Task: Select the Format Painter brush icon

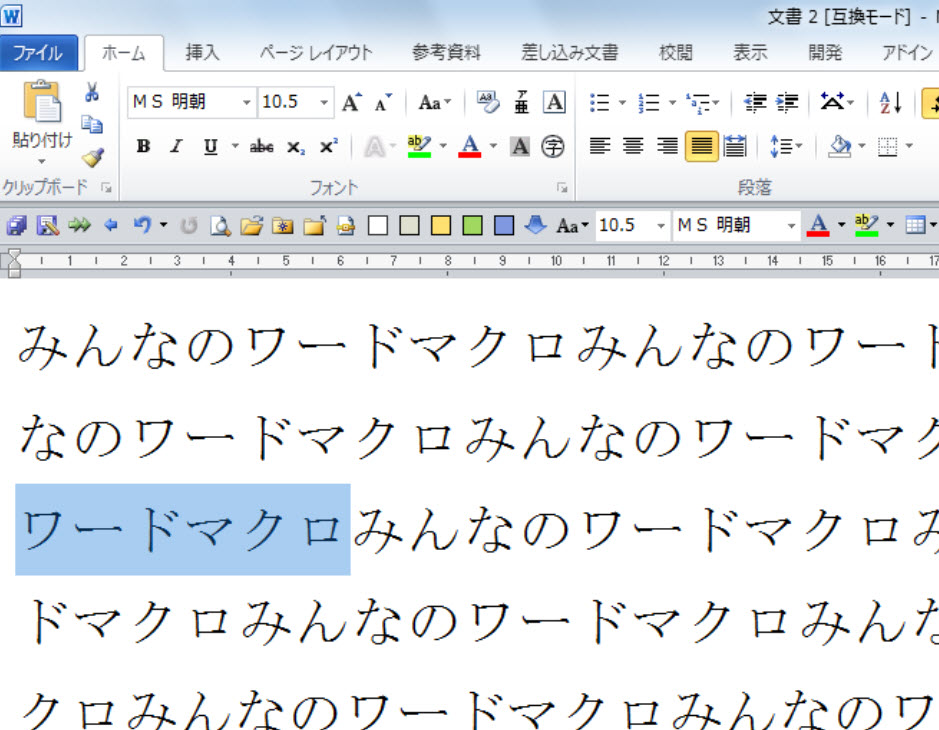Action: (92, 157)
